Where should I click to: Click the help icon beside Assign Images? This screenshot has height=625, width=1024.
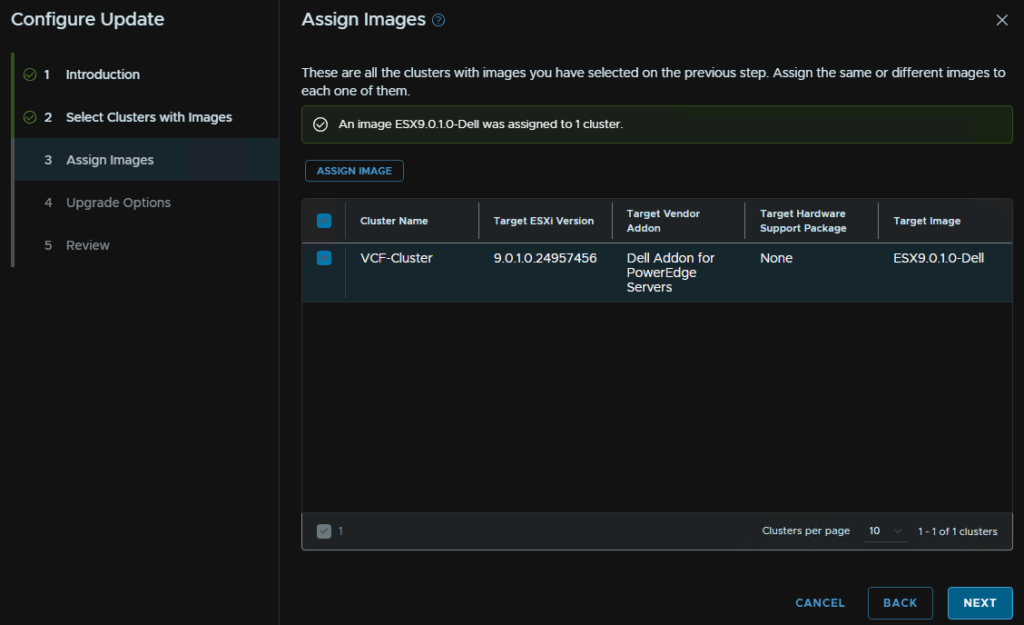click(x=438, y=20)
